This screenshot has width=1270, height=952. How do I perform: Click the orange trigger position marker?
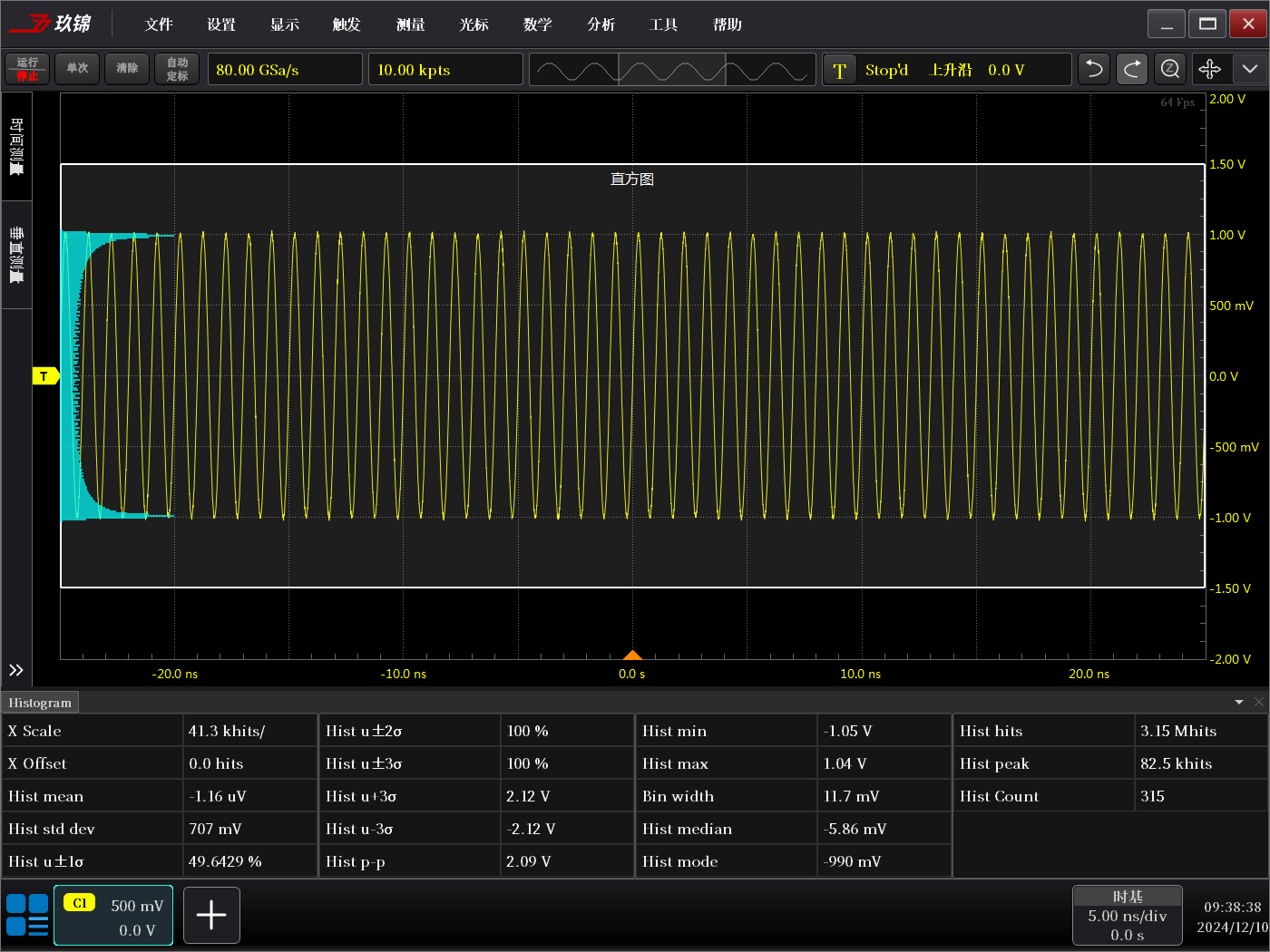click(632, 655)
